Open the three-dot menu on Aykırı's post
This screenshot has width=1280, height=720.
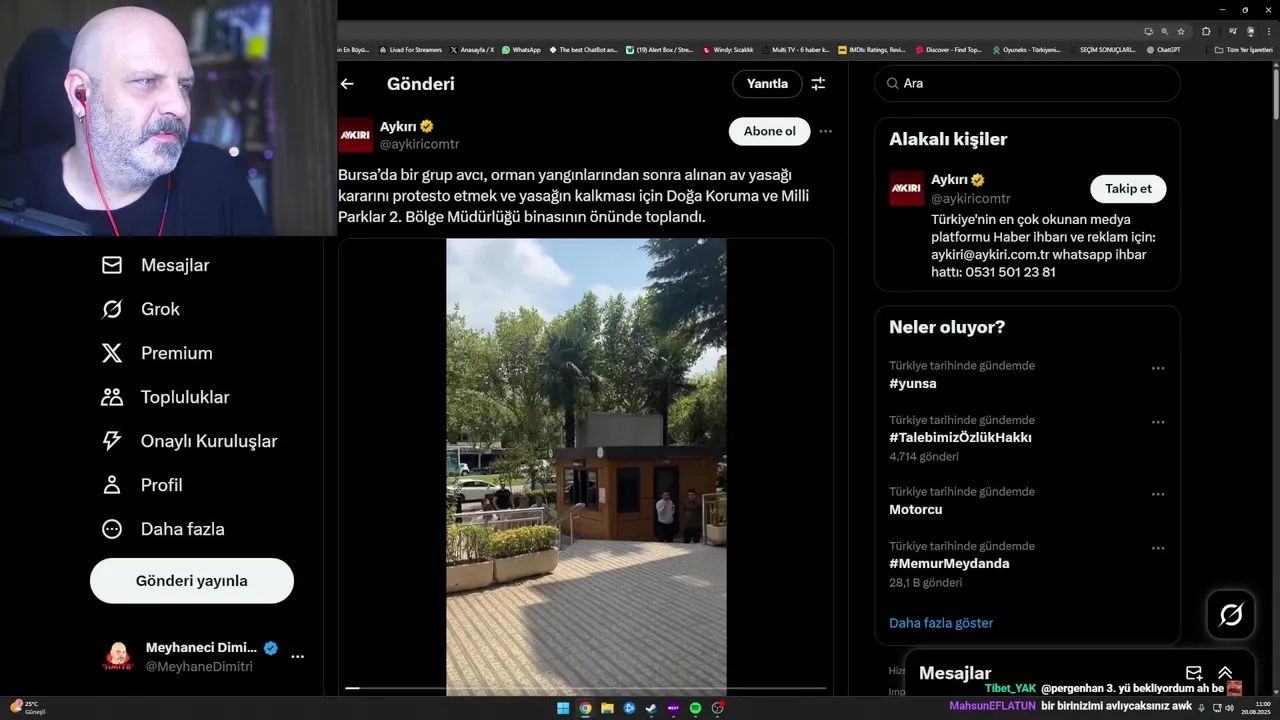tap(825, 131)
